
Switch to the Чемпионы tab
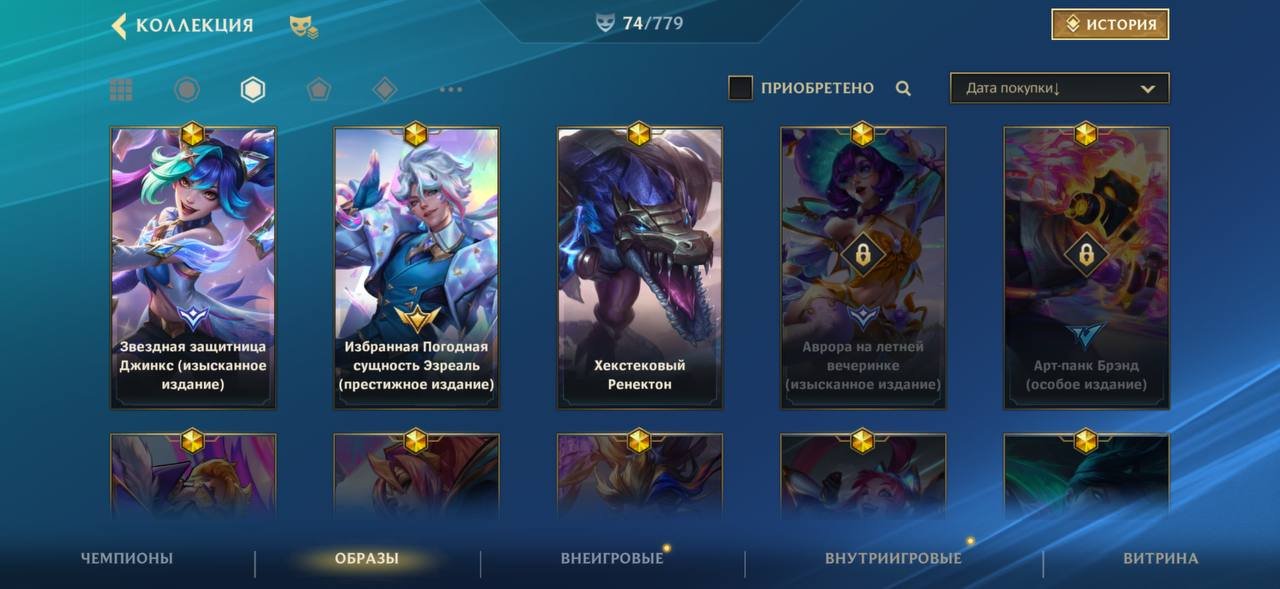pos(127,558)
